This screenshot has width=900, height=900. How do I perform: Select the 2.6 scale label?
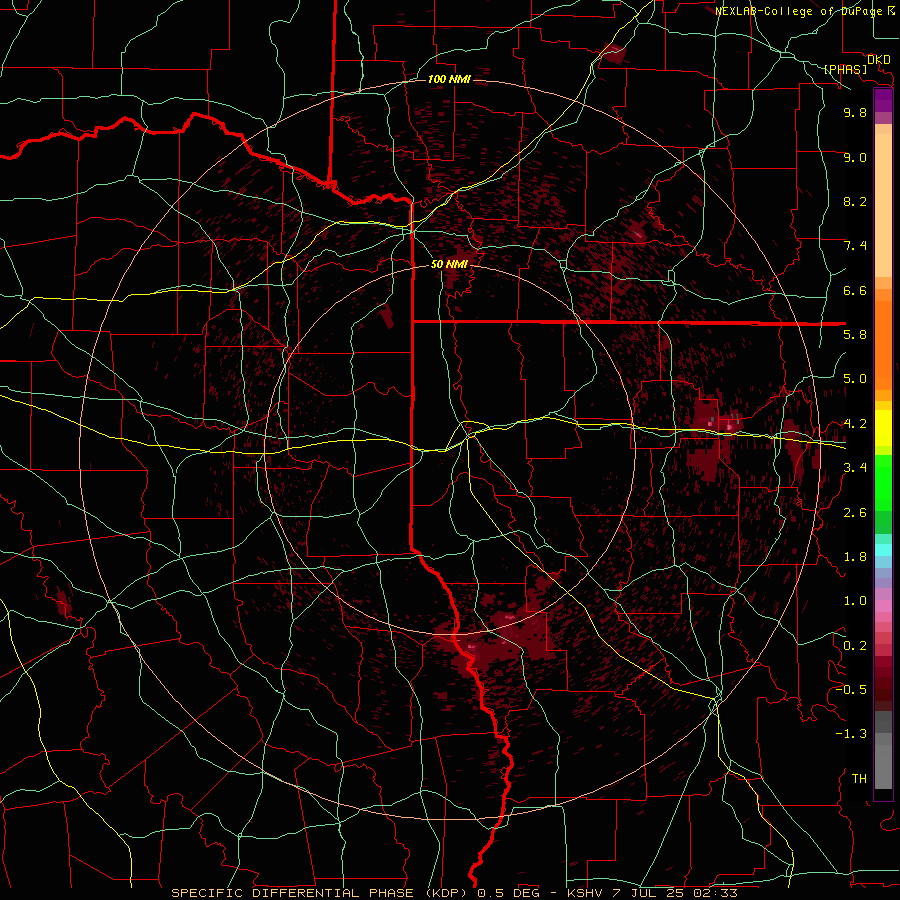[855, 513]
